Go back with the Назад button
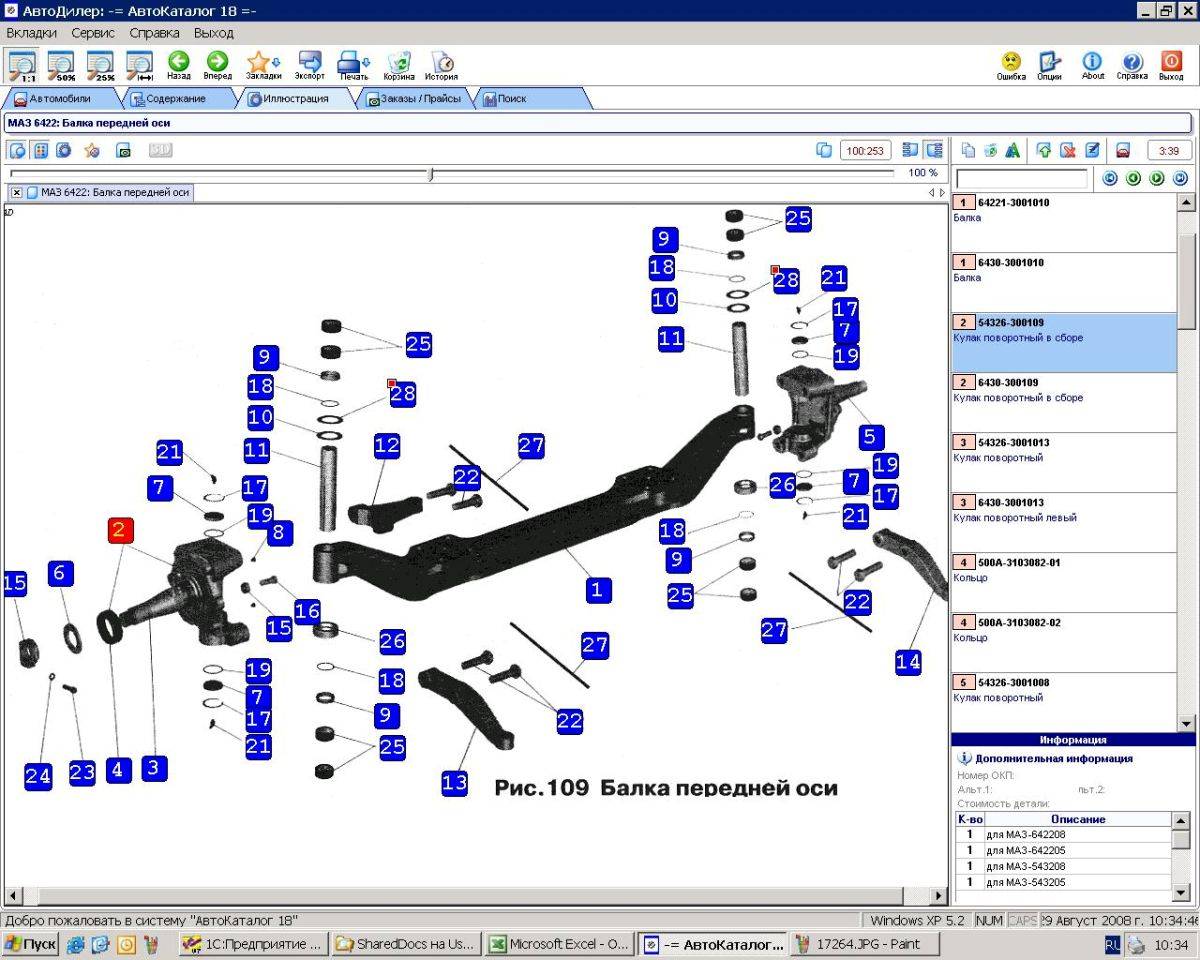This screenshot has width=1200, height=960. click(179, 65)
